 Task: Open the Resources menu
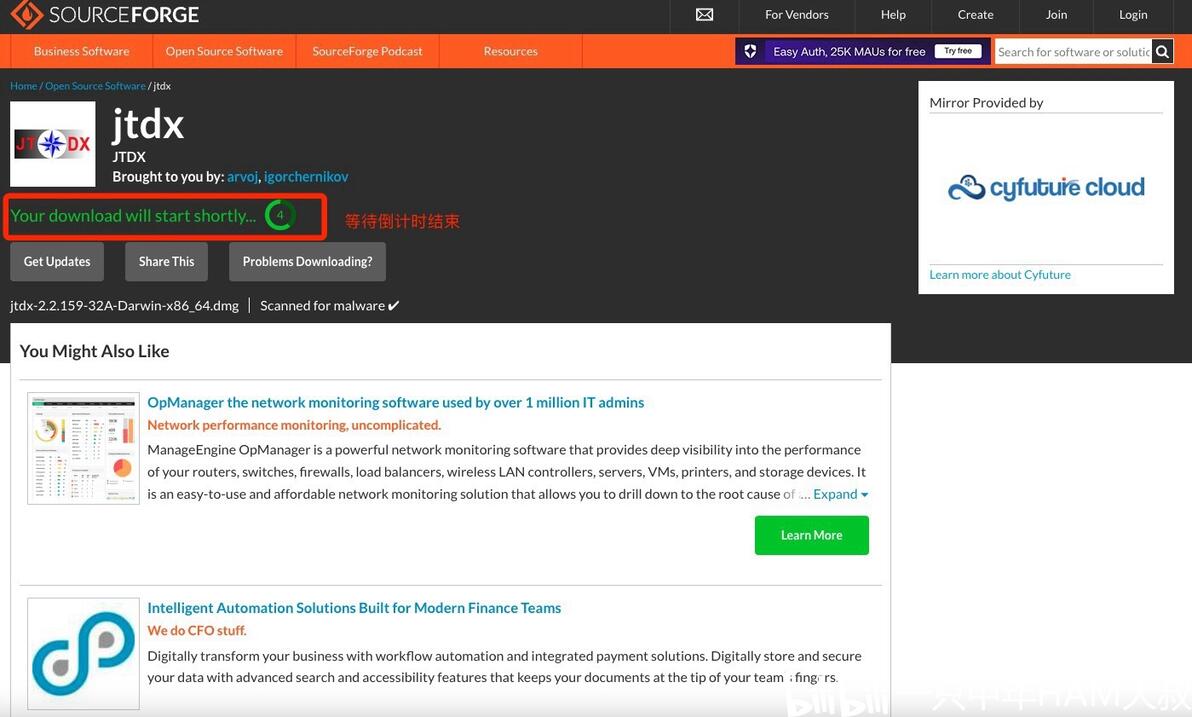(511, 51)
